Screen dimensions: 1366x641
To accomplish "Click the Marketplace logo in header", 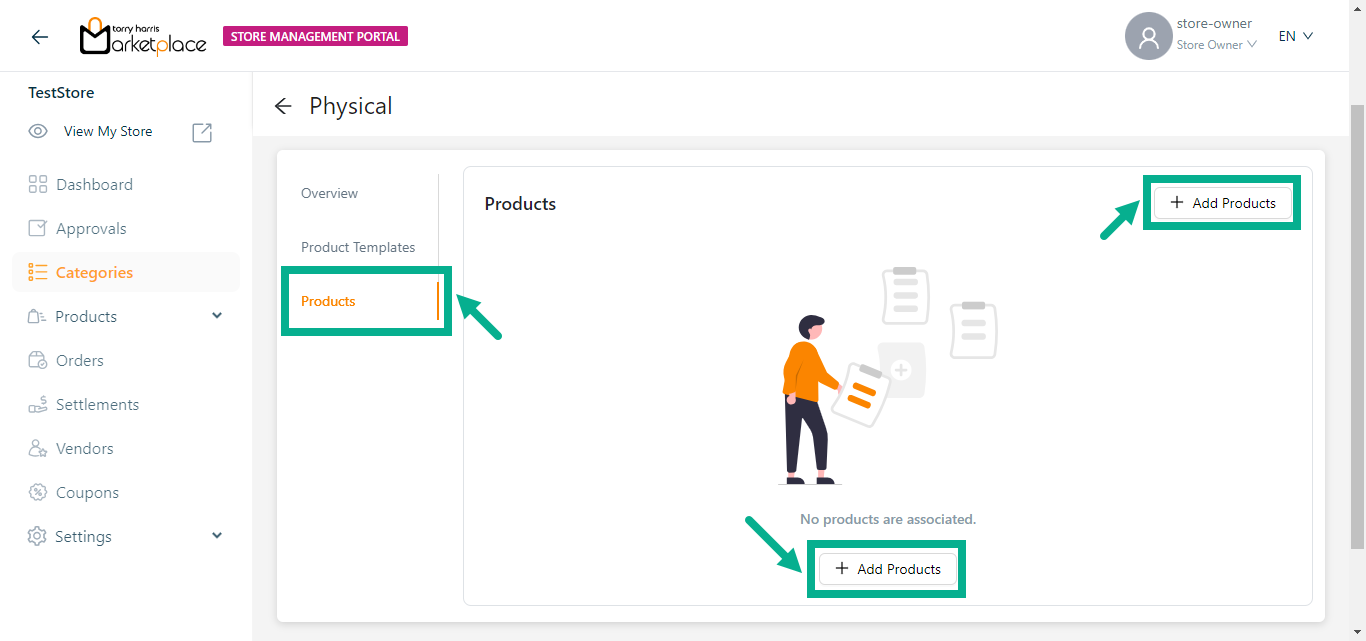I will click(x=143, y=37).
